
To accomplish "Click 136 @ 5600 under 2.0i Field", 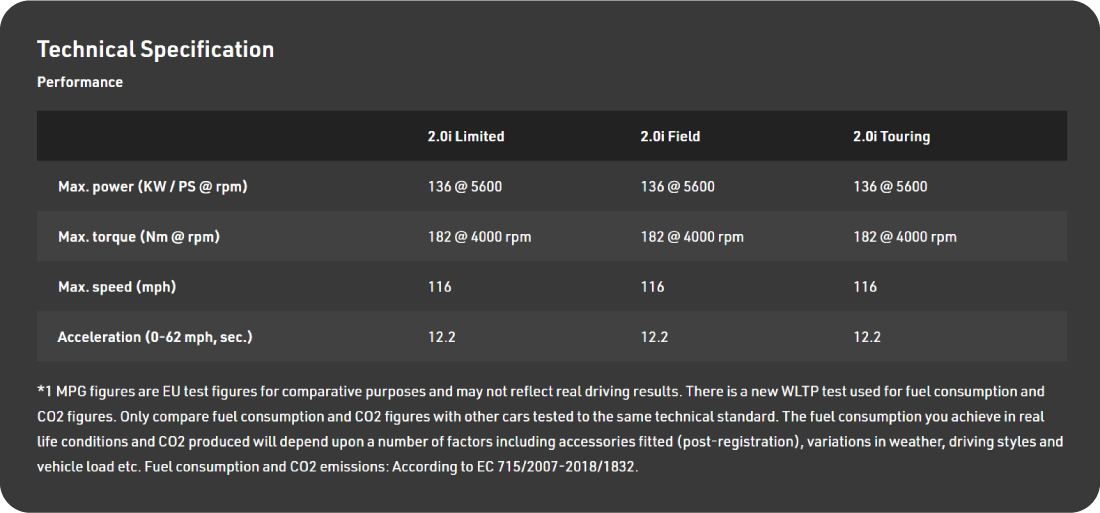I will [677, 187].
